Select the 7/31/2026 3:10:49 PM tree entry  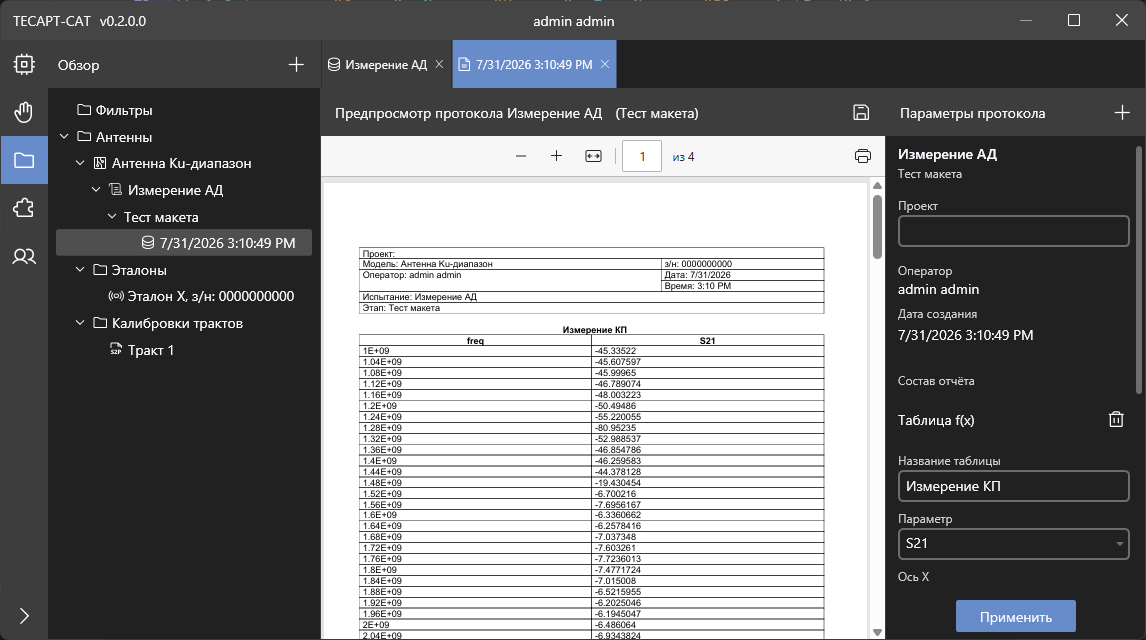184,243
